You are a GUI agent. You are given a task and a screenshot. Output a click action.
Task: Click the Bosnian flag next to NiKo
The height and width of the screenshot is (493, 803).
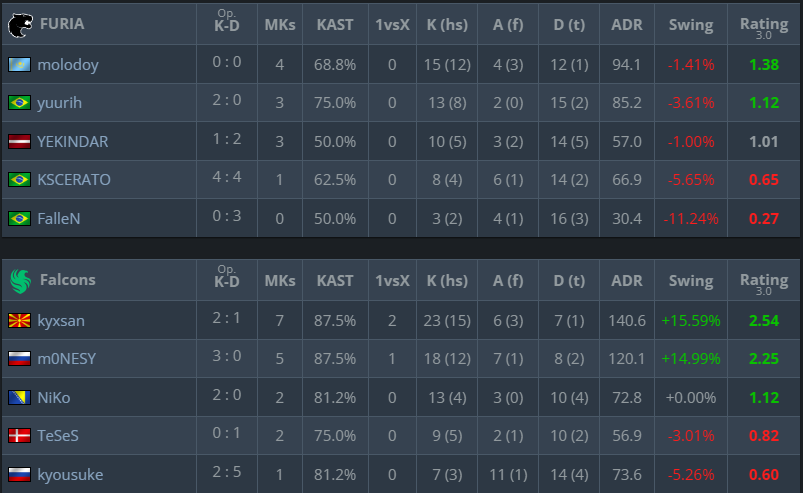click(19, 398)
